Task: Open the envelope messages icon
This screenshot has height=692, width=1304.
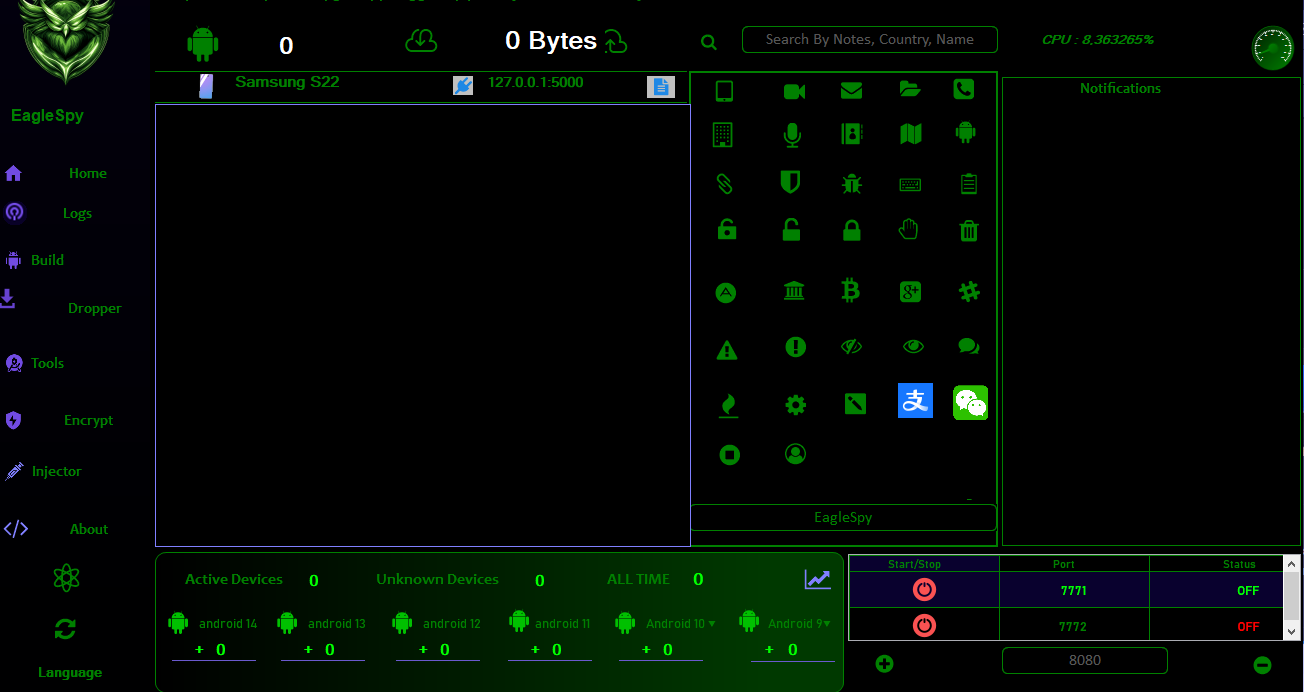Action: (x=851, y=90)
